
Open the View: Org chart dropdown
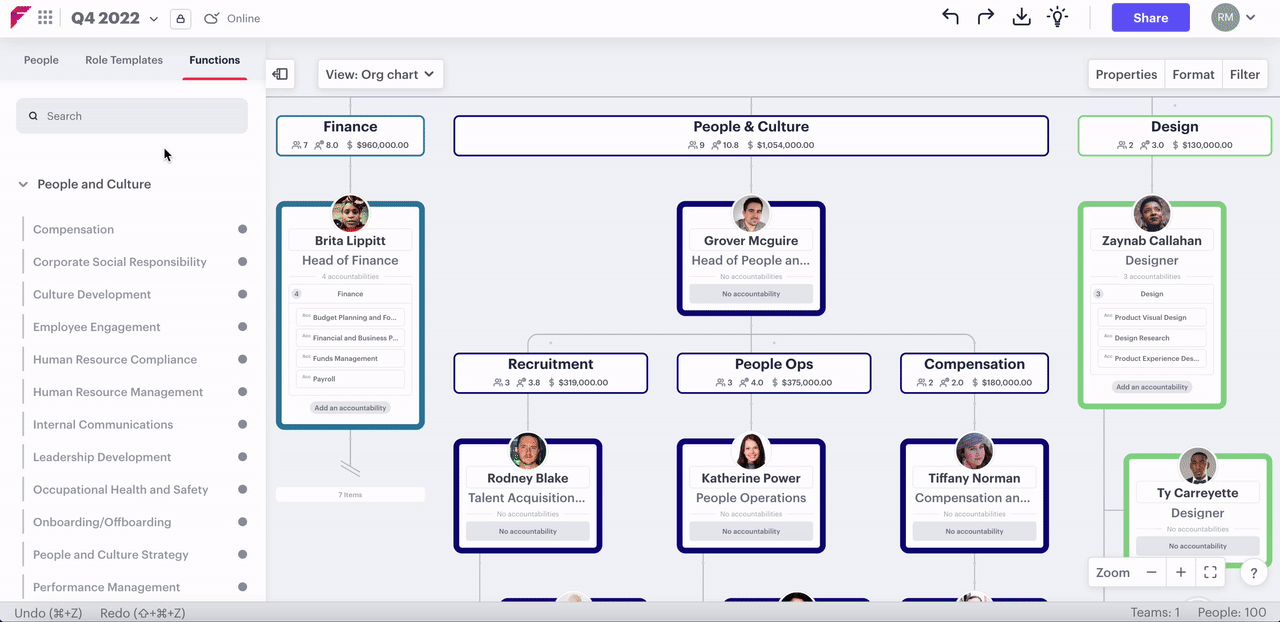(x=380, y=74)
